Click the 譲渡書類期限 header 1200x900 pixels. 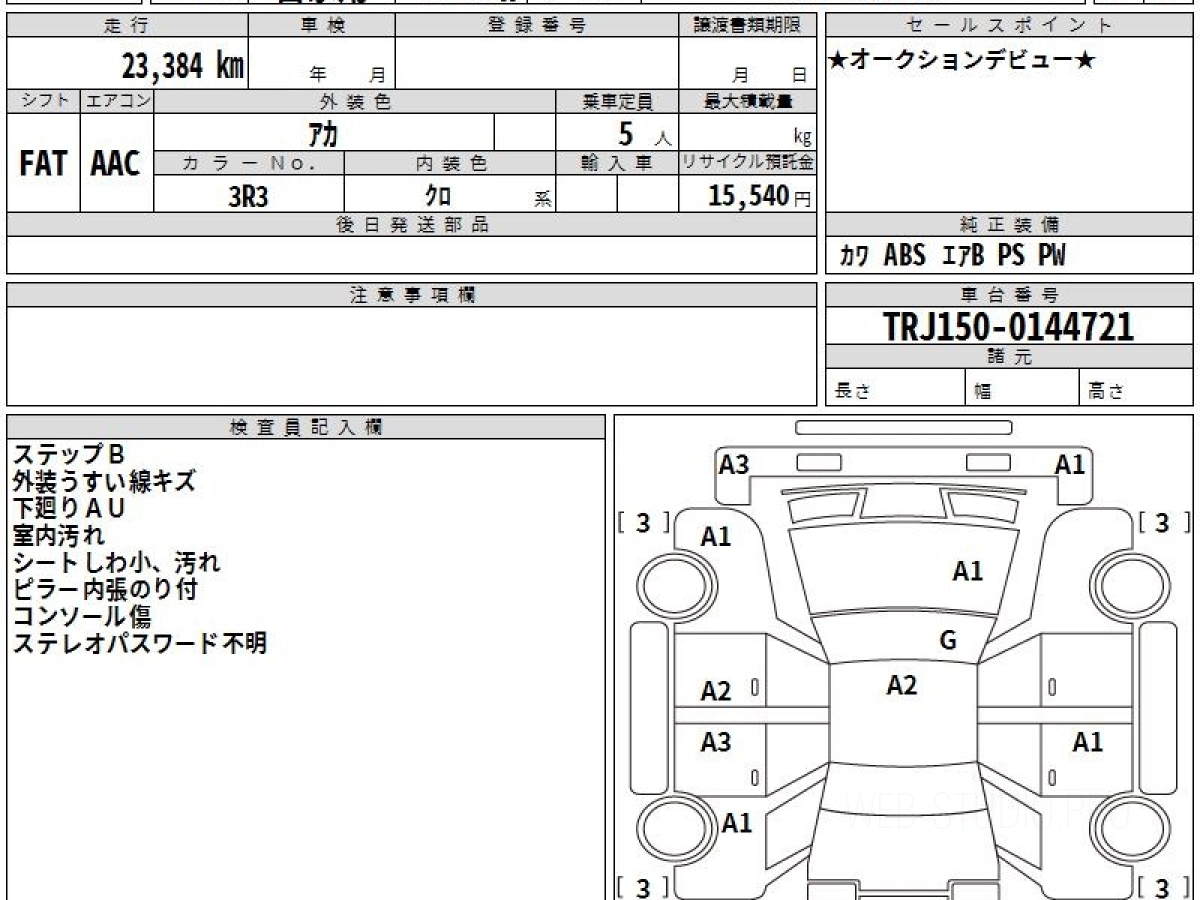coord(747,26)
